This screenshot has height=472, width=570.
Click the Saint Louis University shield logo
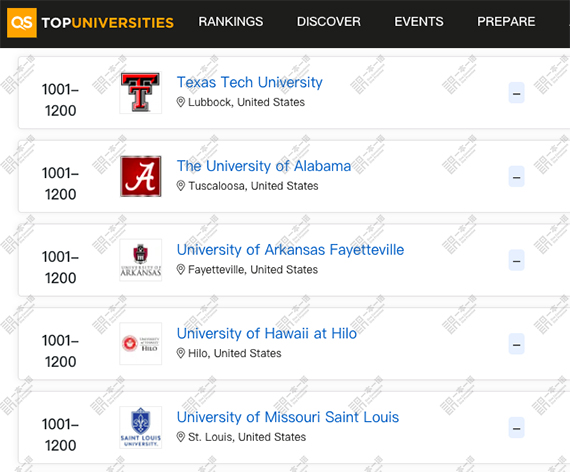click(141, 427)
